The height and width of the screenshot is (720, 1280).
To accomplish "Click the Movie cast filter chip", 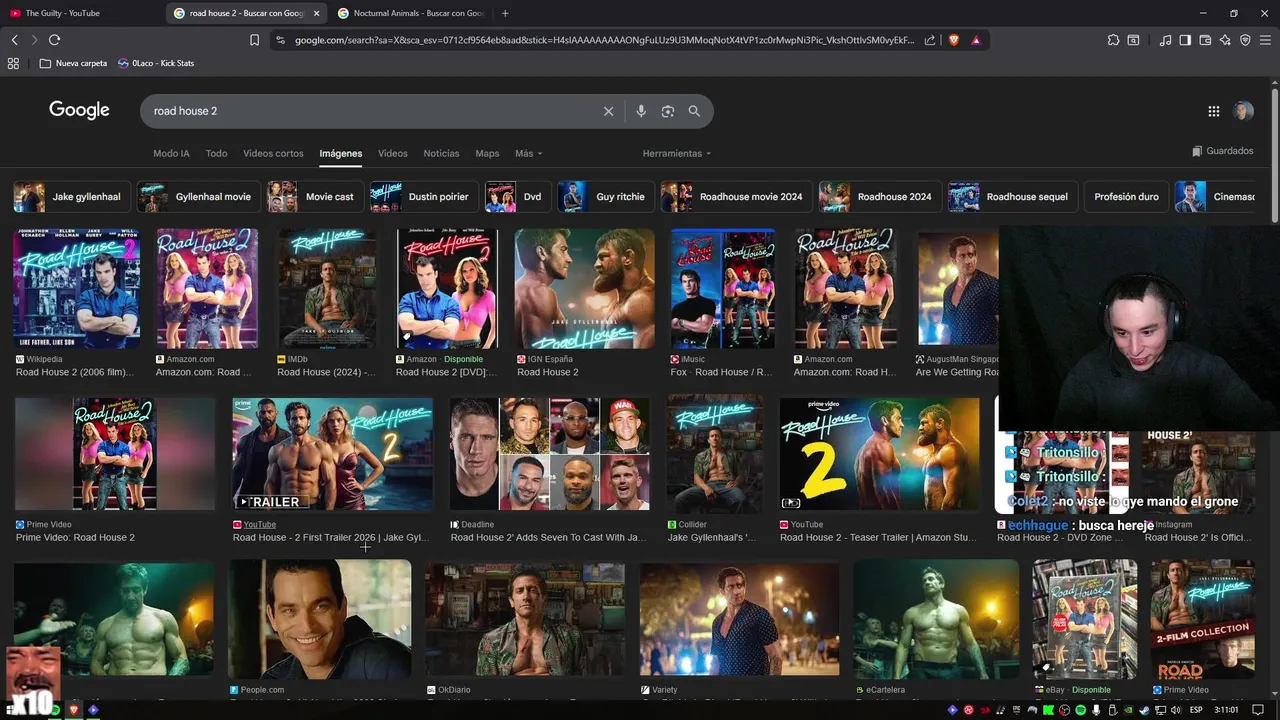I will [314, 197].
